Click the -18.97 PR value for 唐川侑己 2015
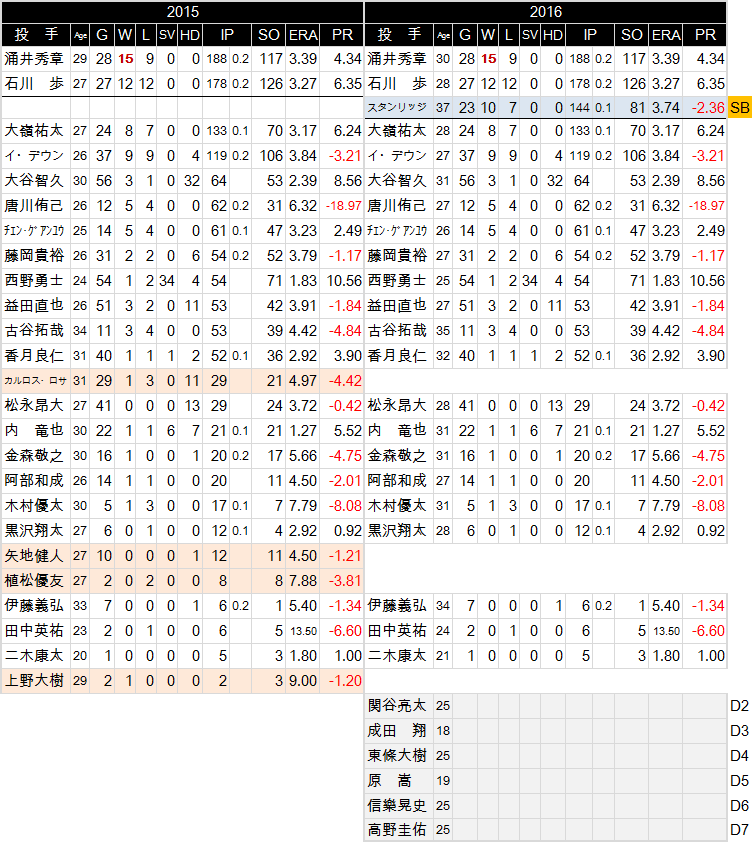 pos(343,206)
